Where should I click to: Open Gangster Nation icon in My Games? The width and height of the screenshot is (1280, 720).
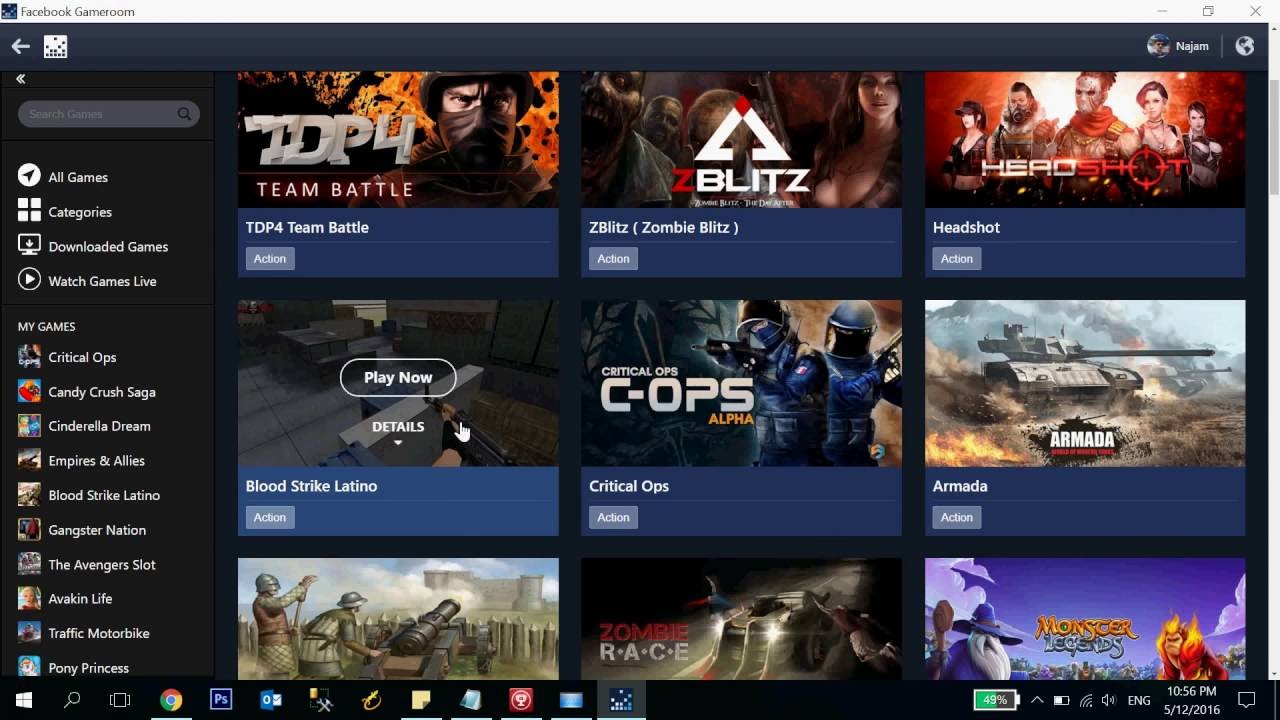coord(29,529)
